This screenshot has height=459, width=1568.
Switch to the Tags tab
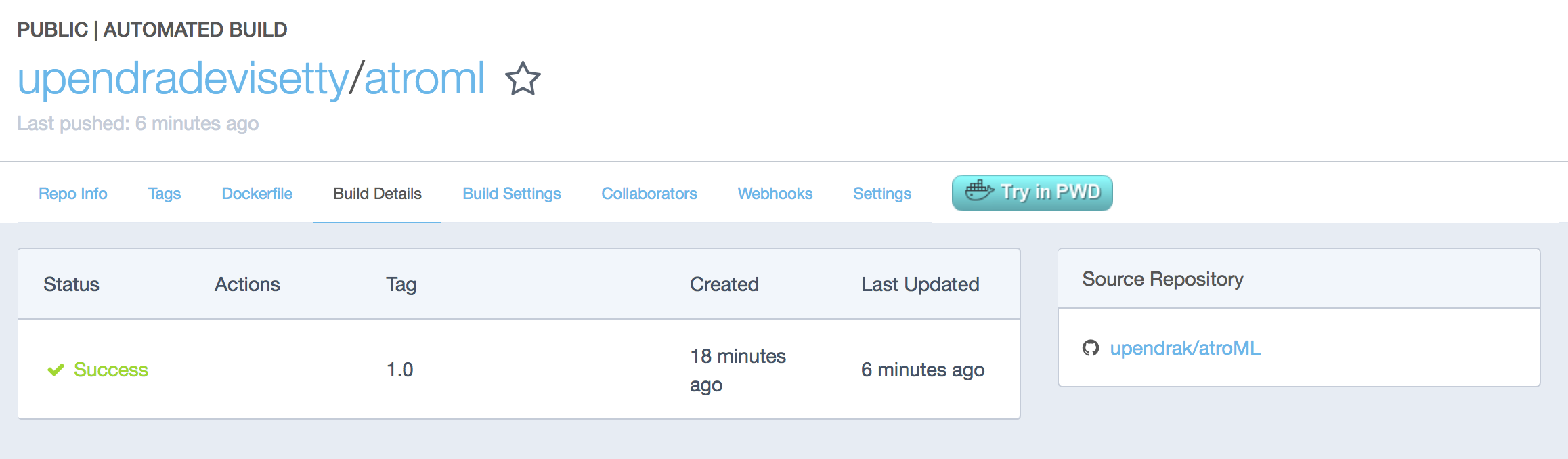[165, 194]
